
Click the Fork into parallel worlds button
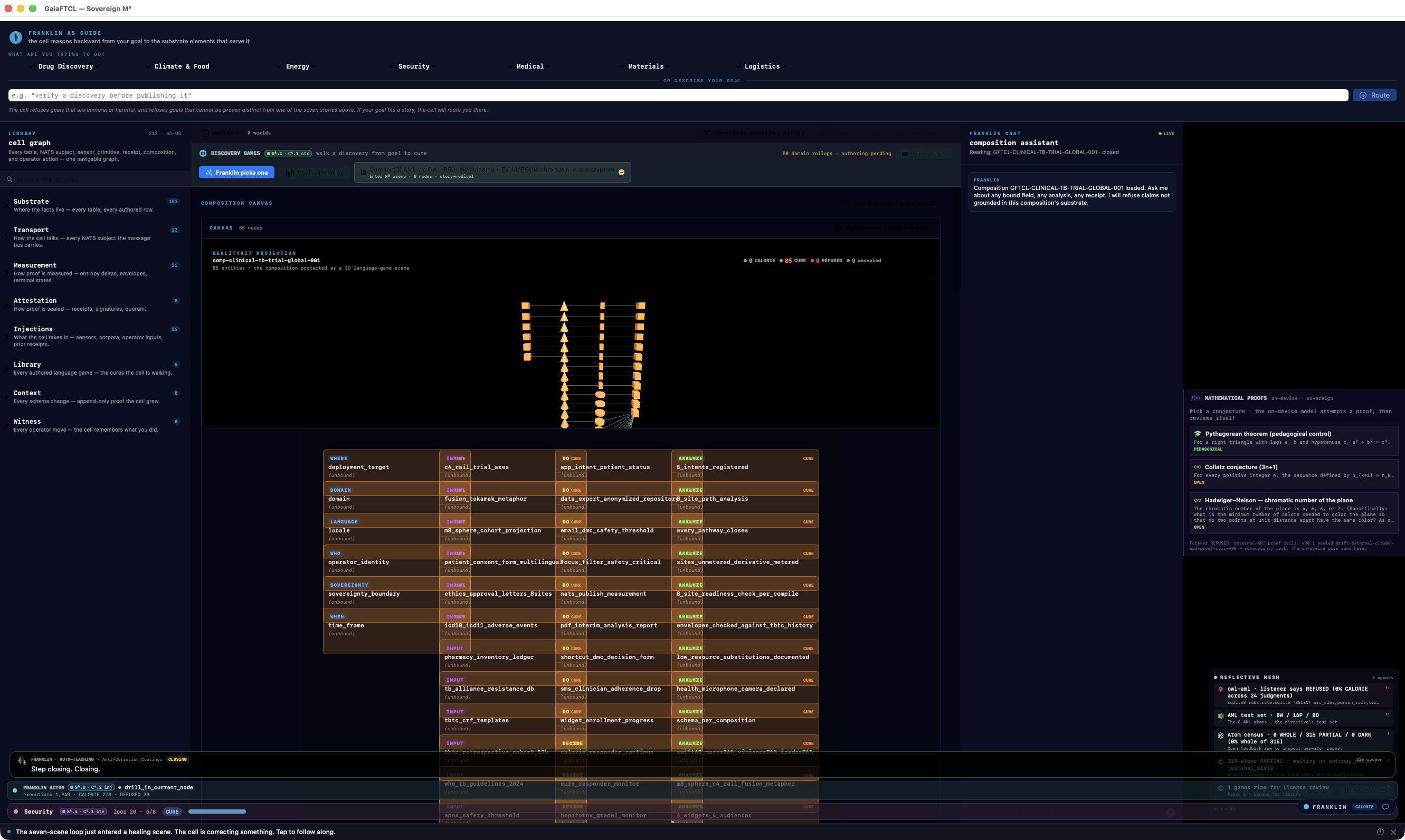tap(754, 133)
